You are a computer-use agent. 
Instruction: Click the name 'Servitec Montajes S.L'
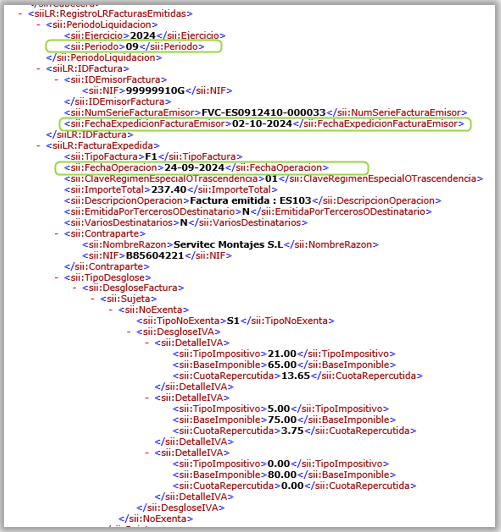[x=228, y=245]
